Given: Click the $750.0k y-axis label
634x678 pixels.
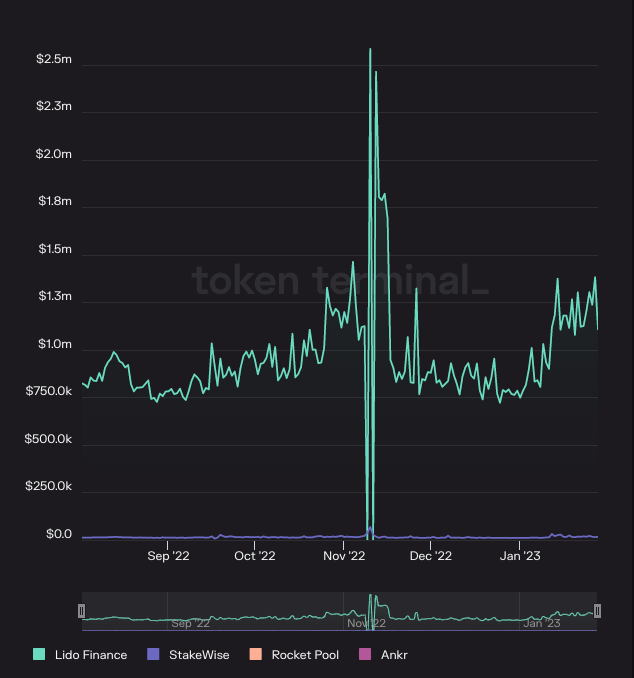Looking at the screenshot, I should [48, 391].
